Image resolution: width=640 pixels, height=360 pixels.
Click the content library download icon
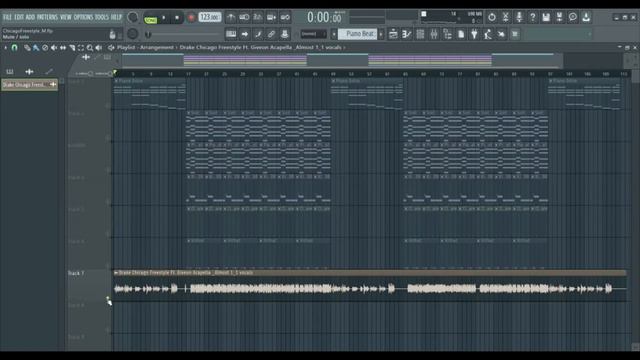(x=586, y=17)
